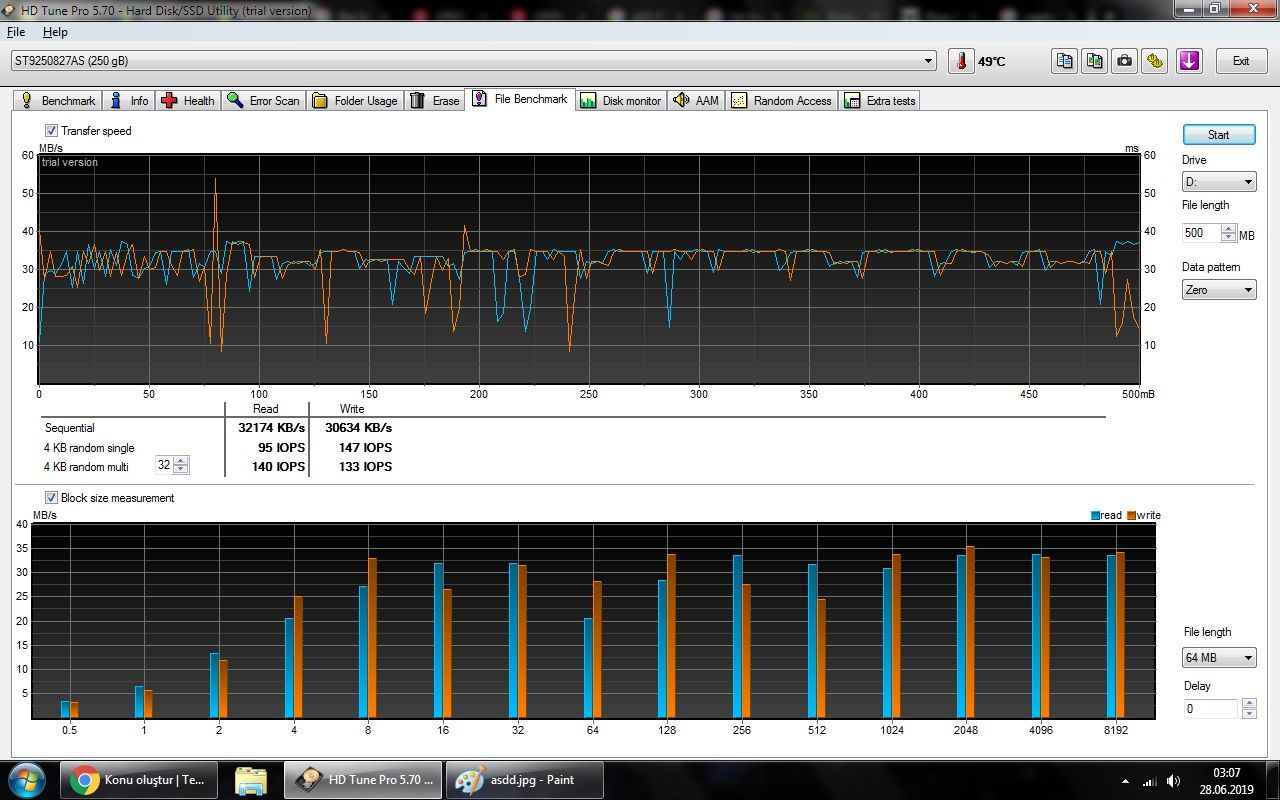Viewport: 1280px width, 800px height.
Task: Switch to the AAM tab
Action: click(696, 101)
